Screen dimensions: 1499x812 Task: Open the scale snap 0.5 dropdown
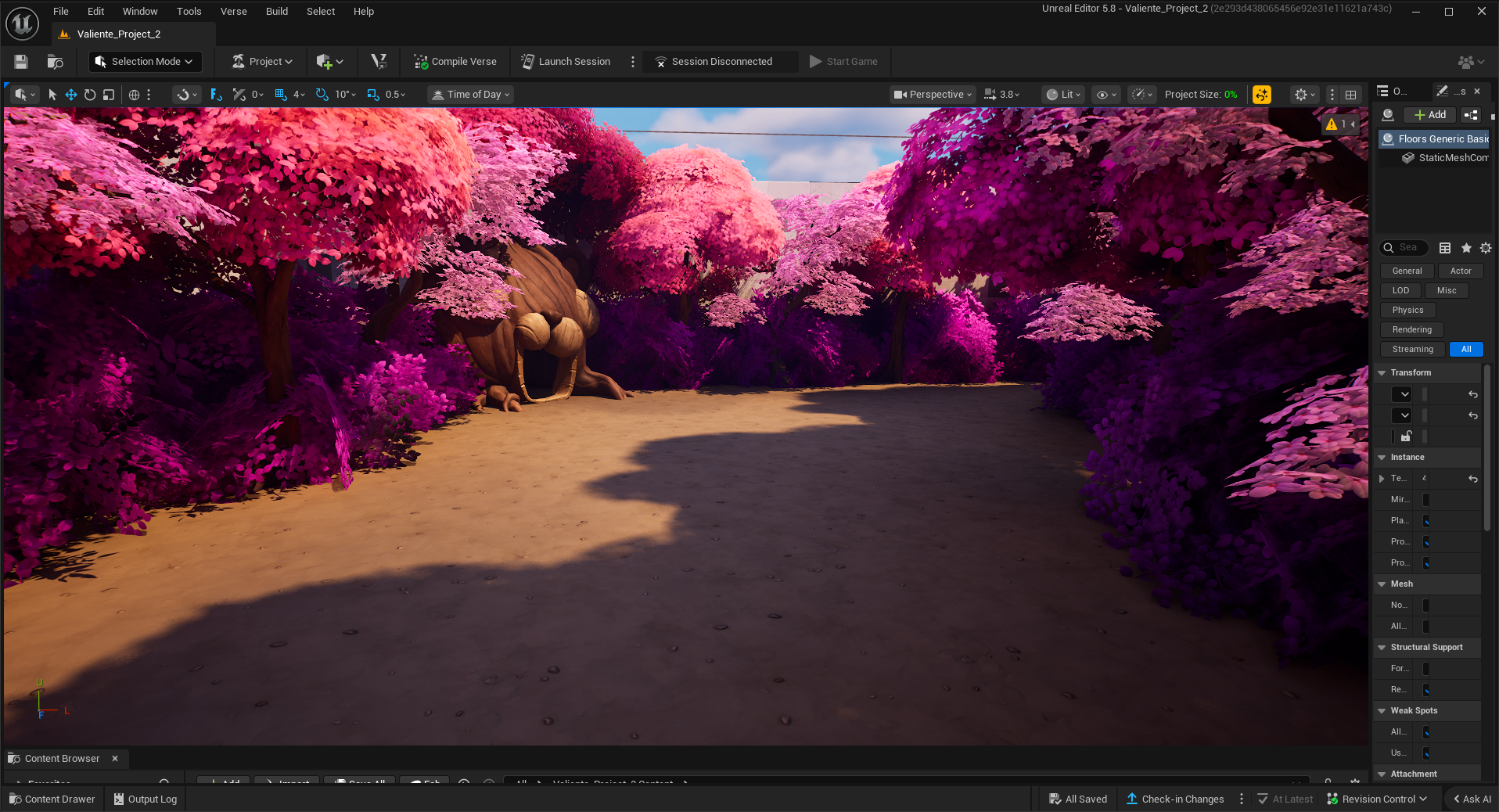tap(395, 95)
